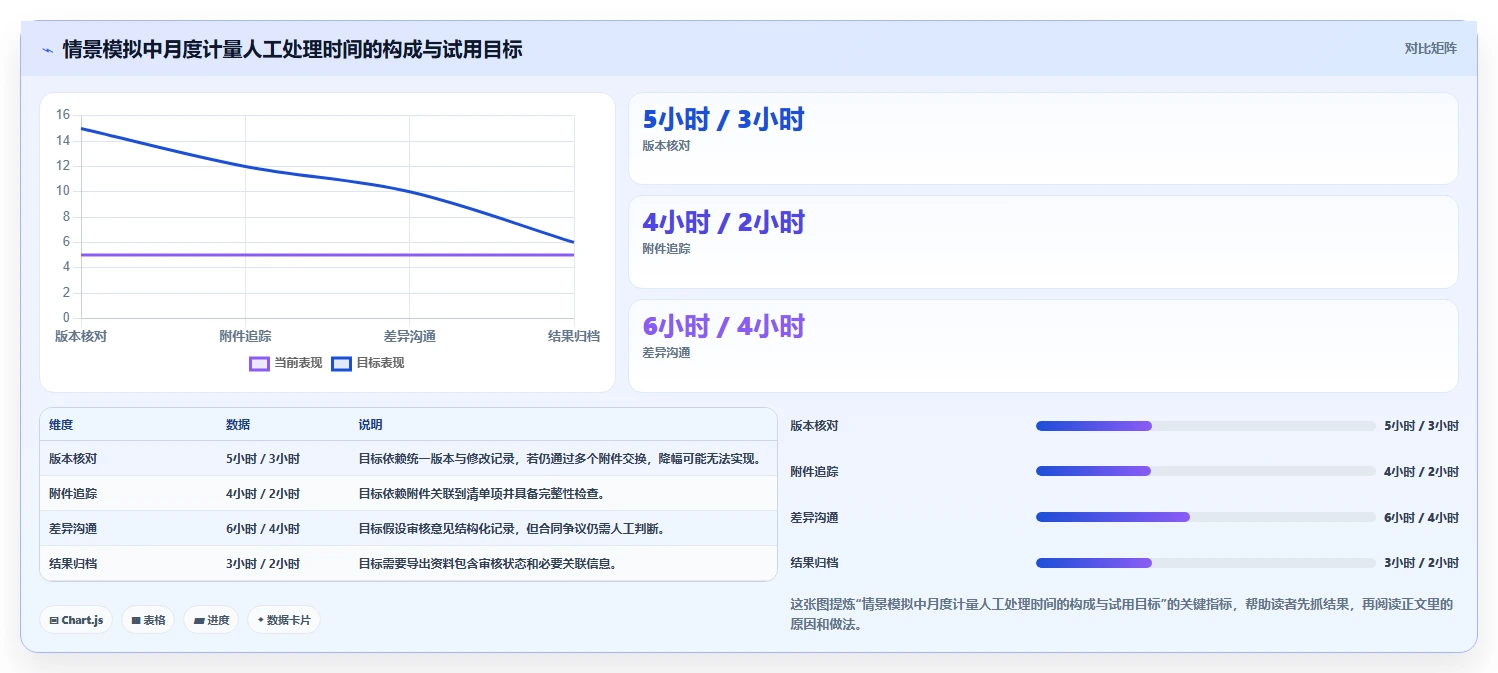Select the 表格 chip label
This screenshot has height=673, width=1498.
[x=154, y=620]
